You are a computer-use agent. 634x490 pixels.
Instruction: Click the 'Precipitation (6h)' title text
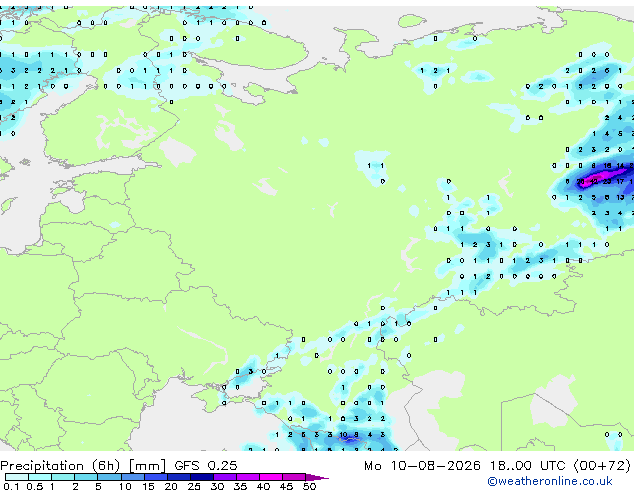click(60, 466)
